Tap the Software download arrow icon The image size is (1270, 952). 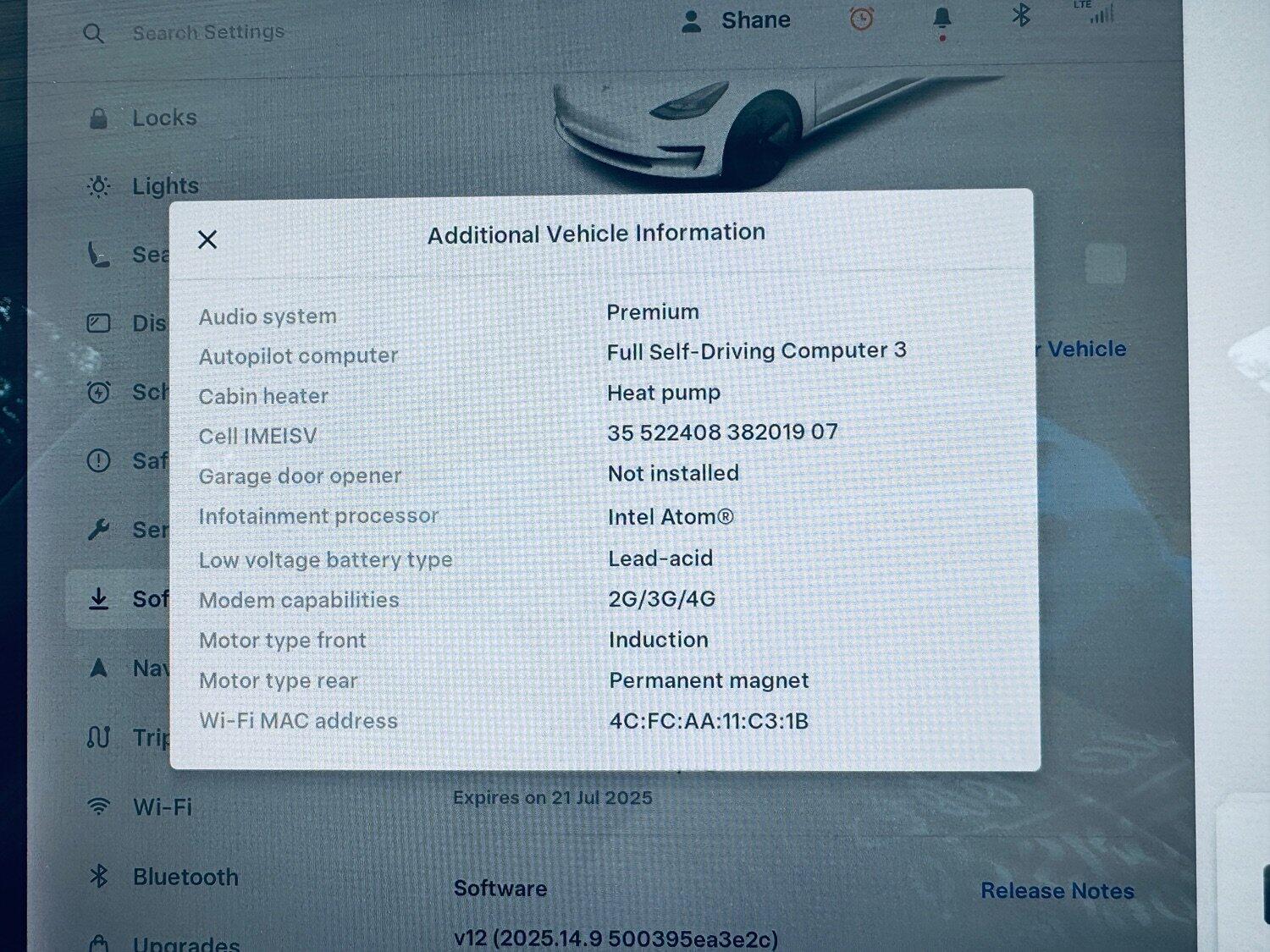pos(99,599)
